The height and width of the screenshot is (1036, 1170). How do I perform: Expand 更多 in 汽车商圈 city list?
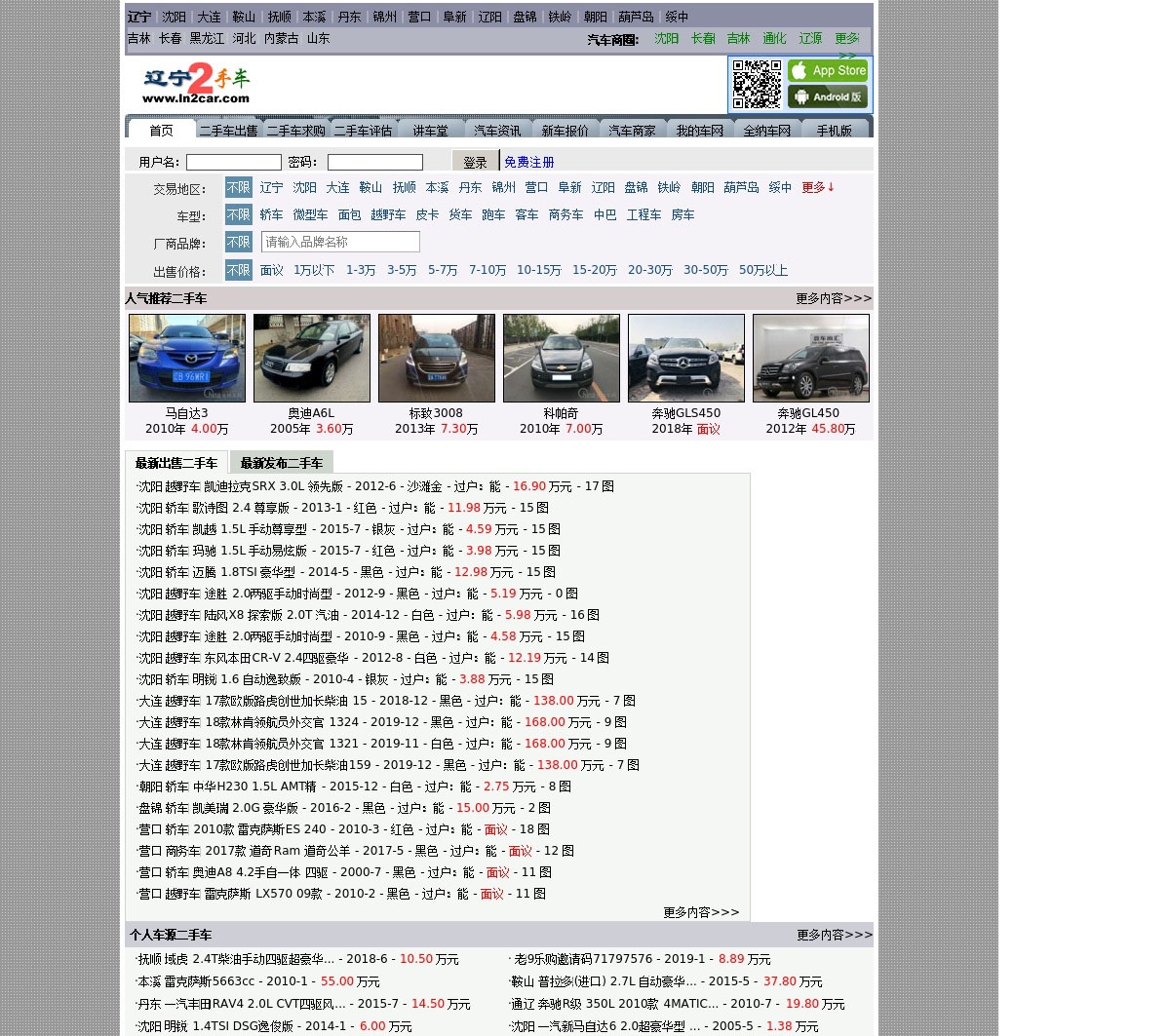click(x=846, y=39)
